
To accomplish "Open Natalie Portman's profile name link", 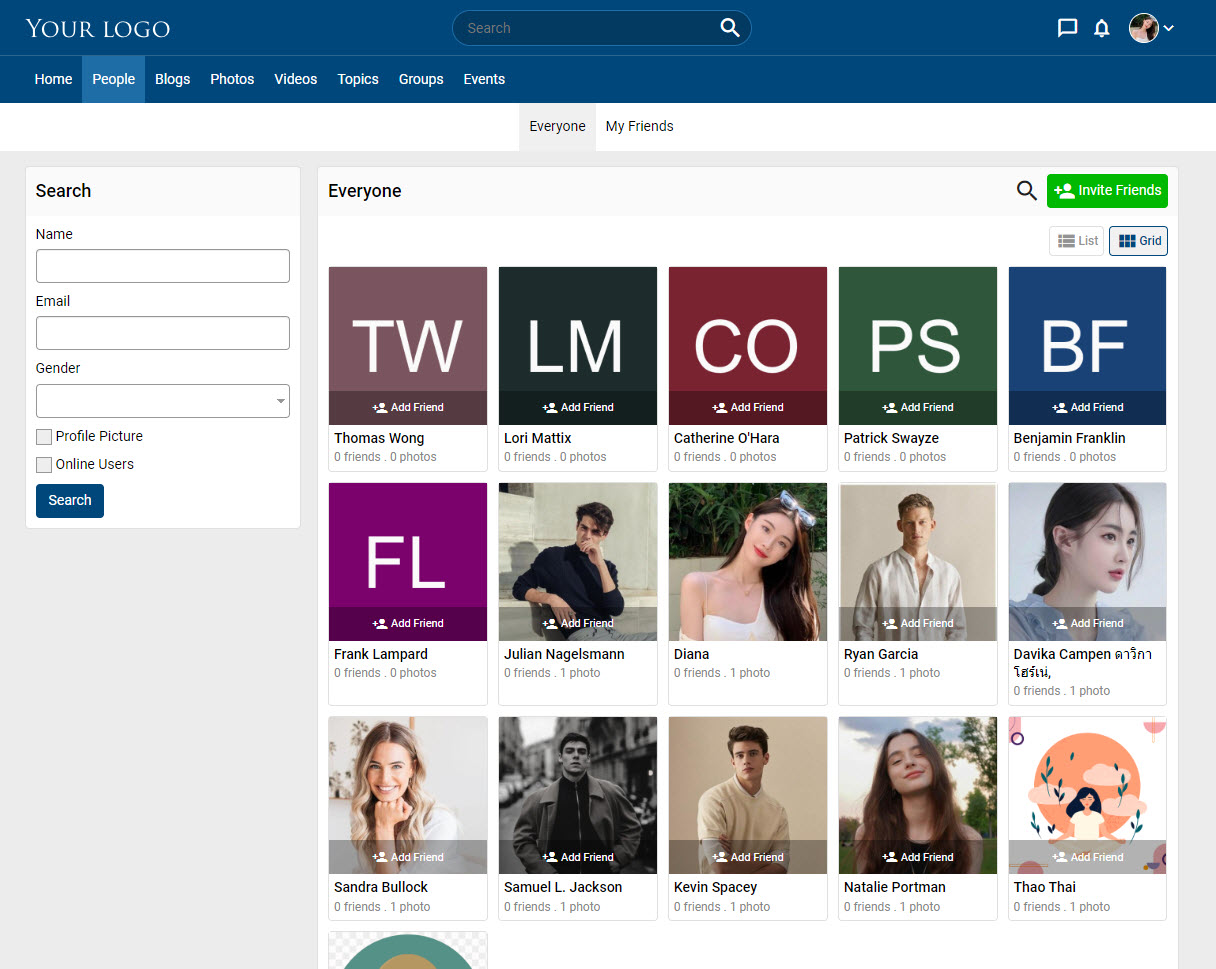I will [x=895, y=887].
